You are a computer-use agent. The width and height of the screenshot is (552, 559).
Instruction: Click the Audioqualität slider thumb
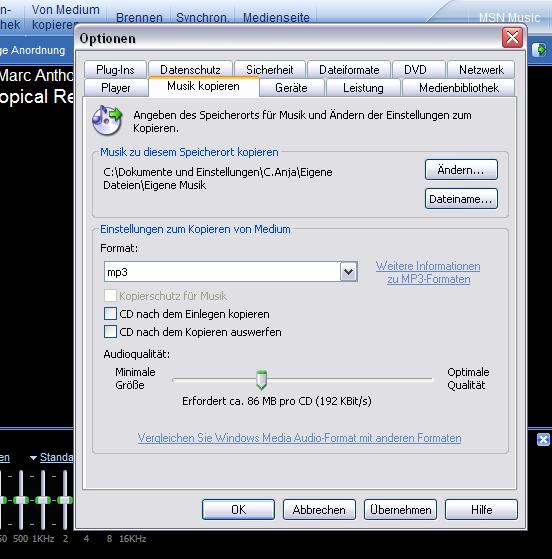pos(261,379)
